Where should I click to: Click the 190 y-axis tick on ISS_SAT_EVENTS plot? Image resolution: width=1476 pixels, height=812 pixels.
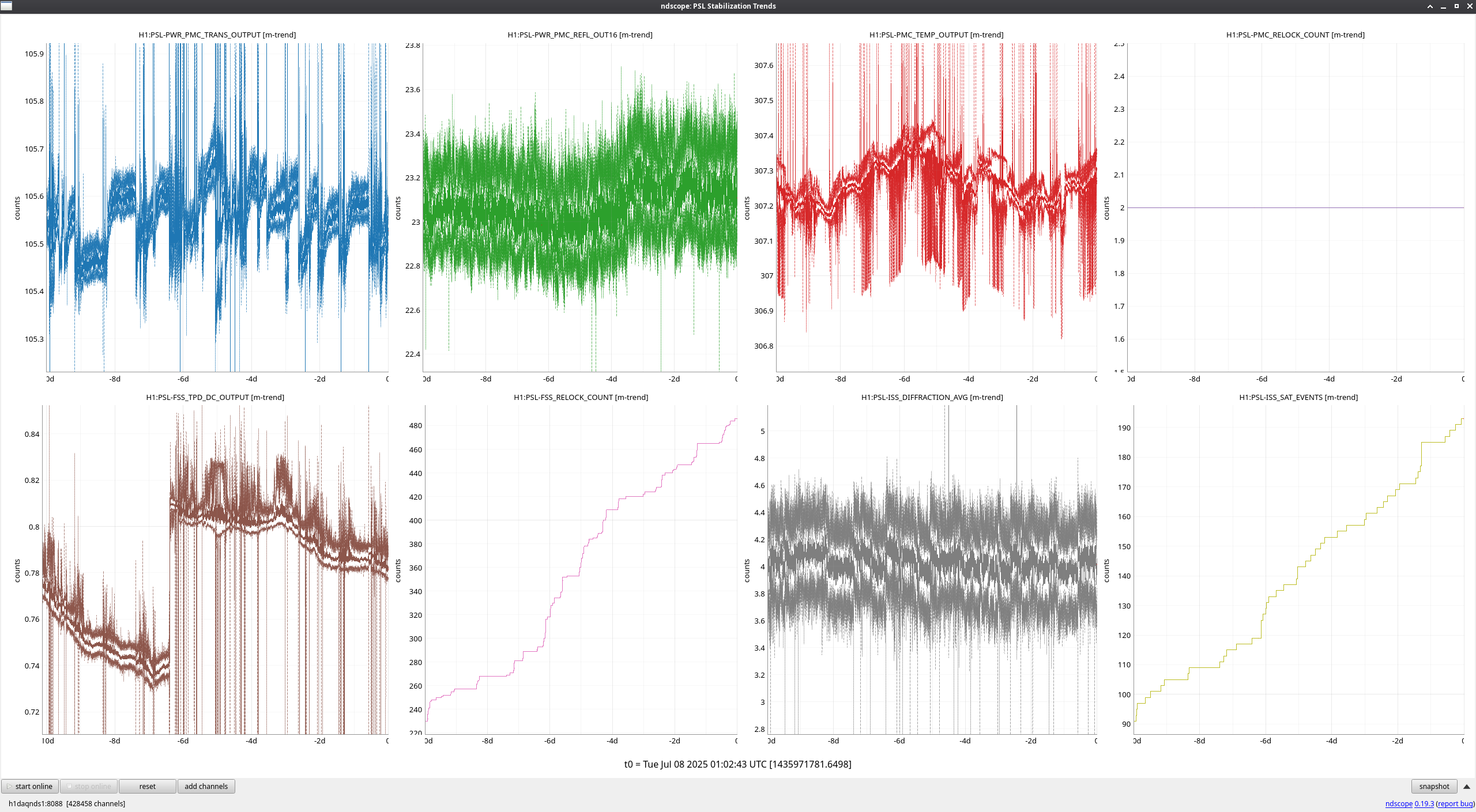point(1124,428)
